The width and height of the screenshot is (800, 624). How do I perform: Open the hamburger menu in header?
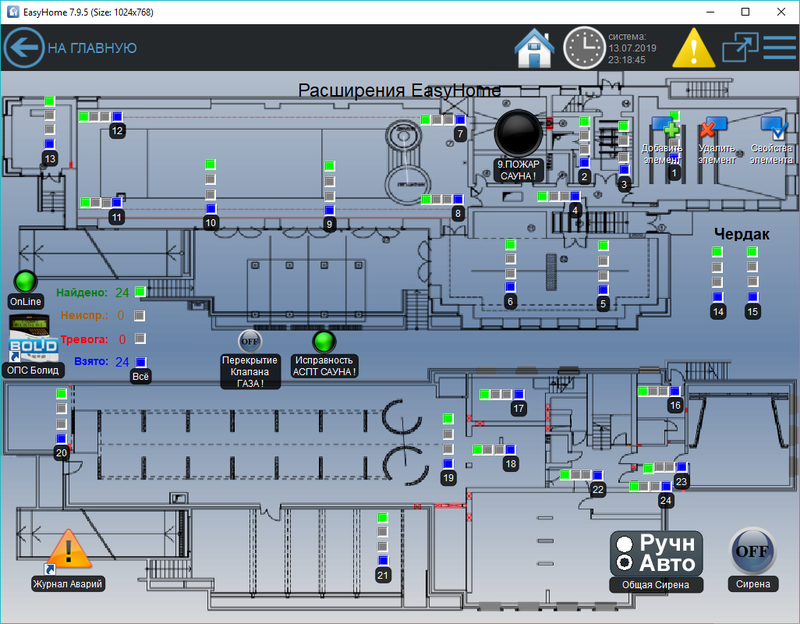[x=779, y=47]
